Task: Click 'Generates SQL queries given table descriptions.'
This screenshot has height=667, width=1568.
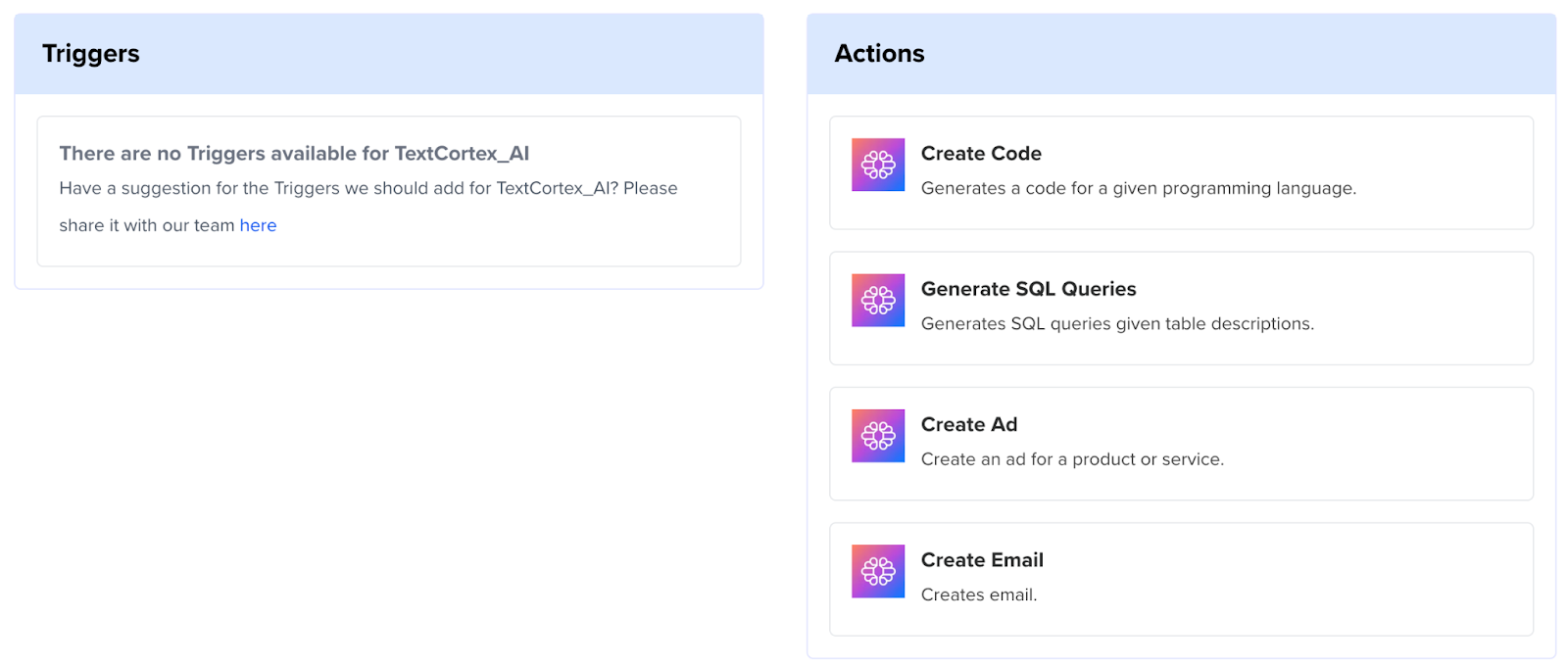Action: pos(1117,323)
